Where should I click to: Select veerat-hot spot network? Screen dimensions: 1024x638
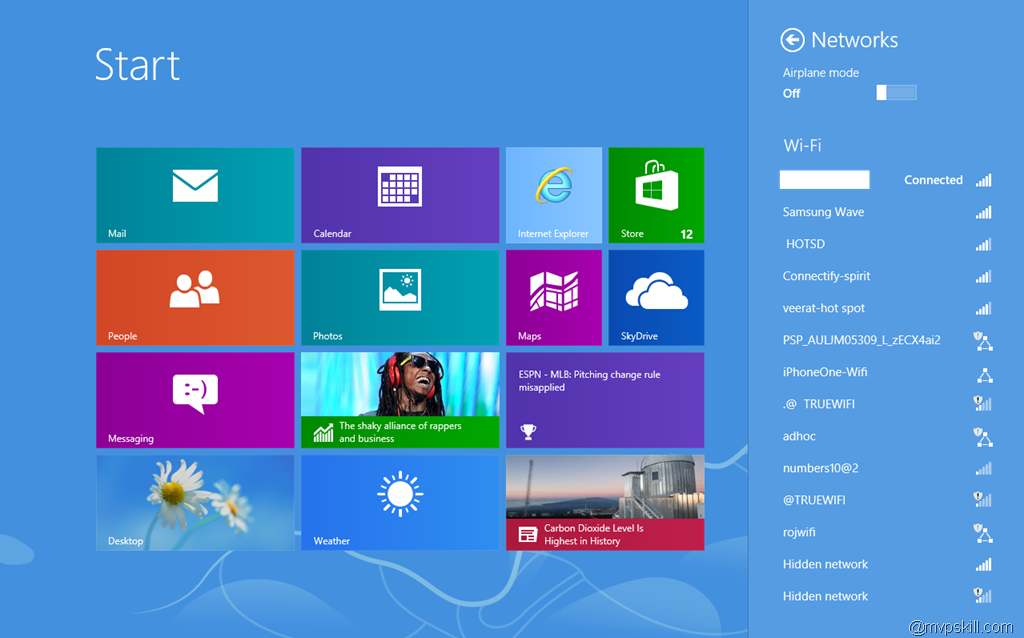[x=886, y=308]
